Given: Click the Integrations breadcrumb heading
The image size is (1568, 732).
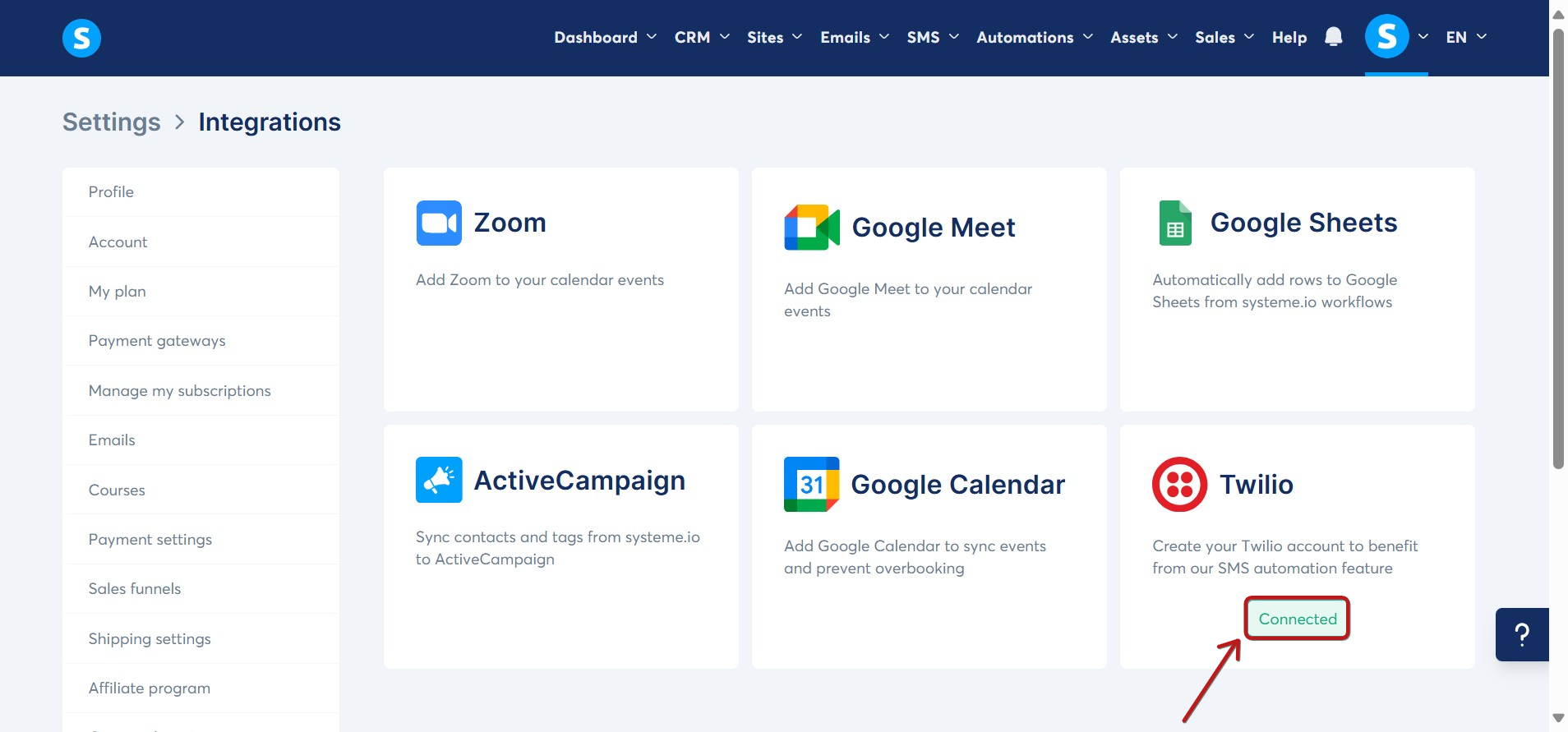Looking at the screenshot, I should [270, 122].
